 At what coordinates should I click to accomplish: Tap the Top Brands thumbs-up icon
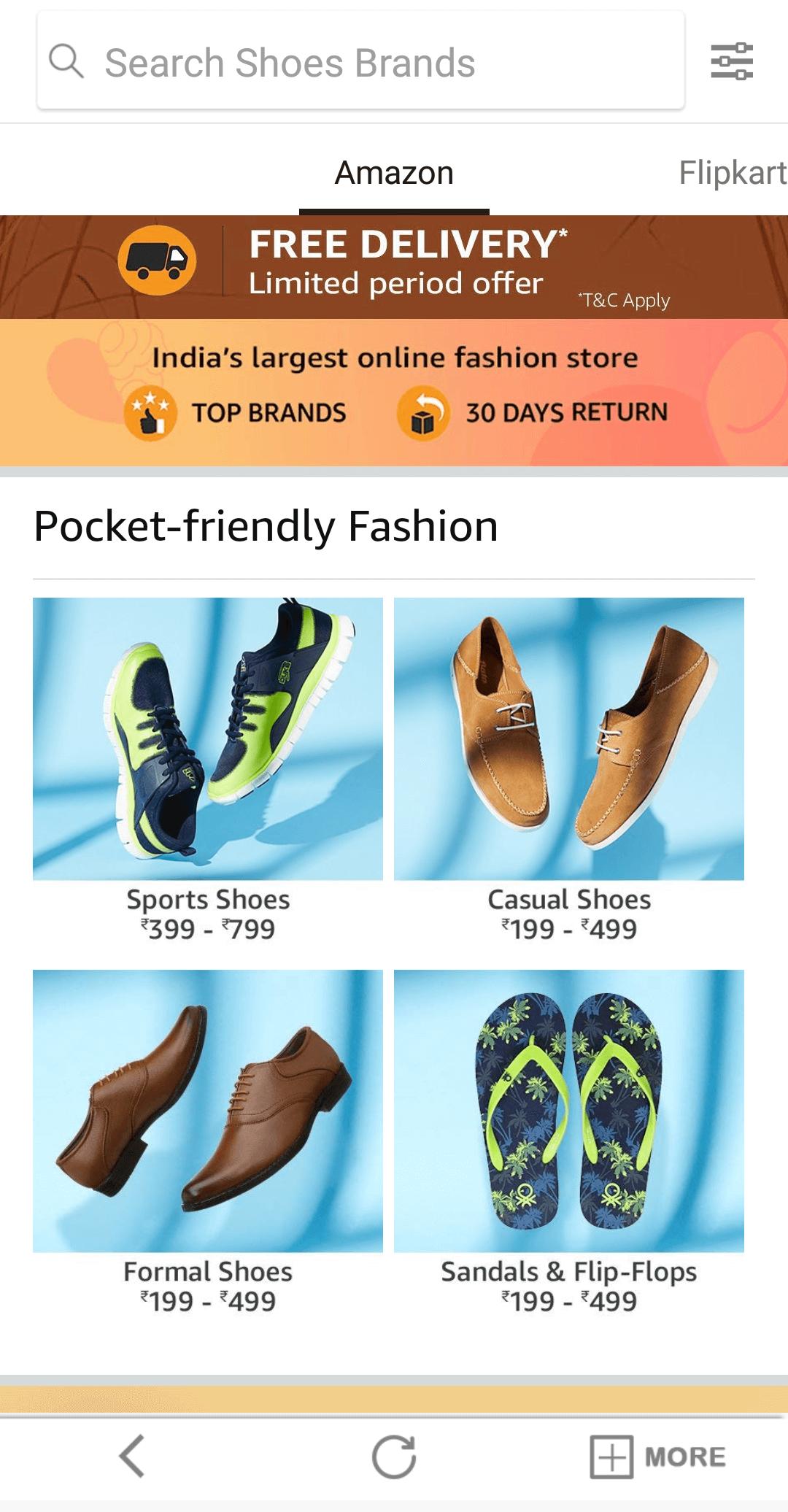[150, 414]
